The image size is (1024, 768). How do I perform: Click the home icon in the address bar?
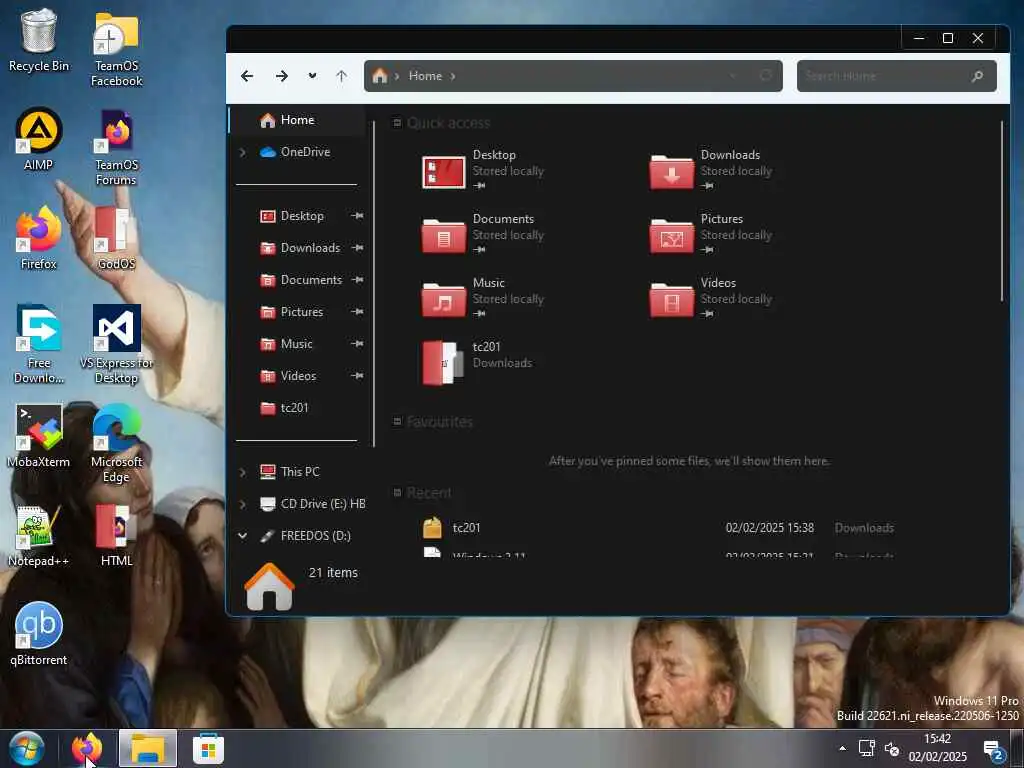click(379, 76)
